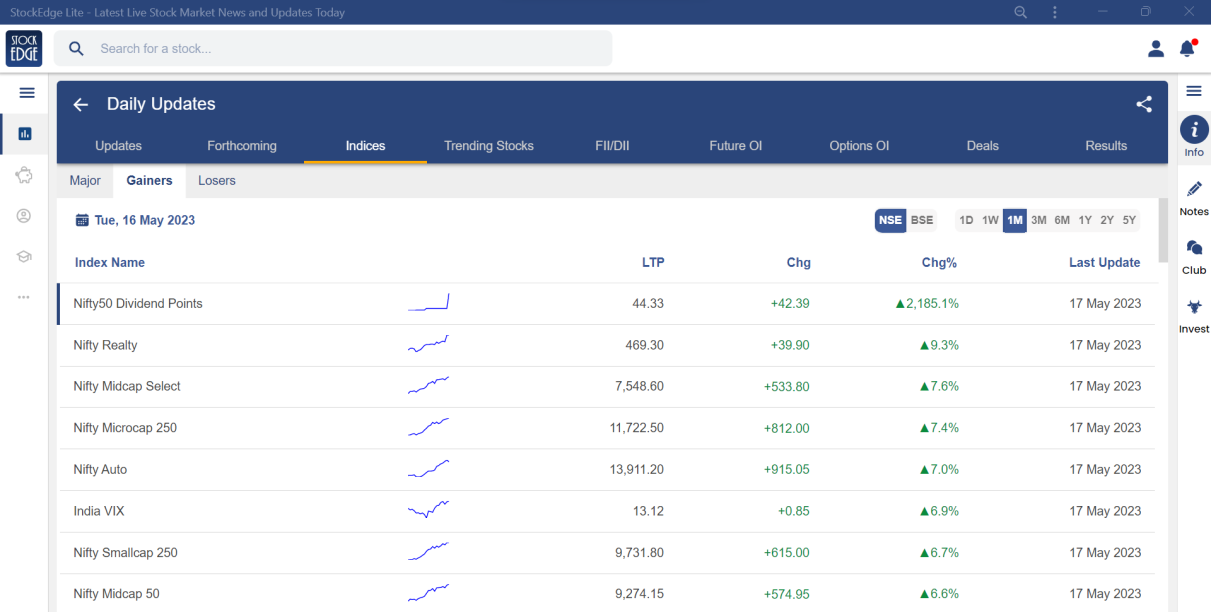This screenshot has height=612, width=1211.
Task: Click the Search for a stock field
Action: pyautogui.click(x=340, y=48)
